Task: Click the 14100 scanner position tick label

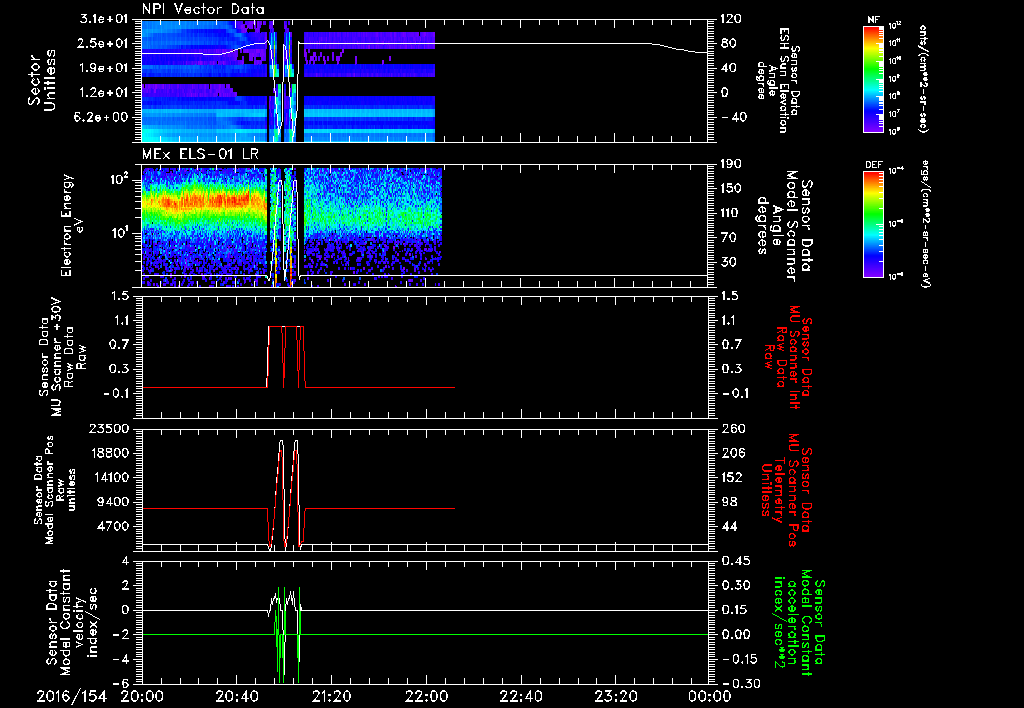Action: pyautogui.click(x=109, y=477)
